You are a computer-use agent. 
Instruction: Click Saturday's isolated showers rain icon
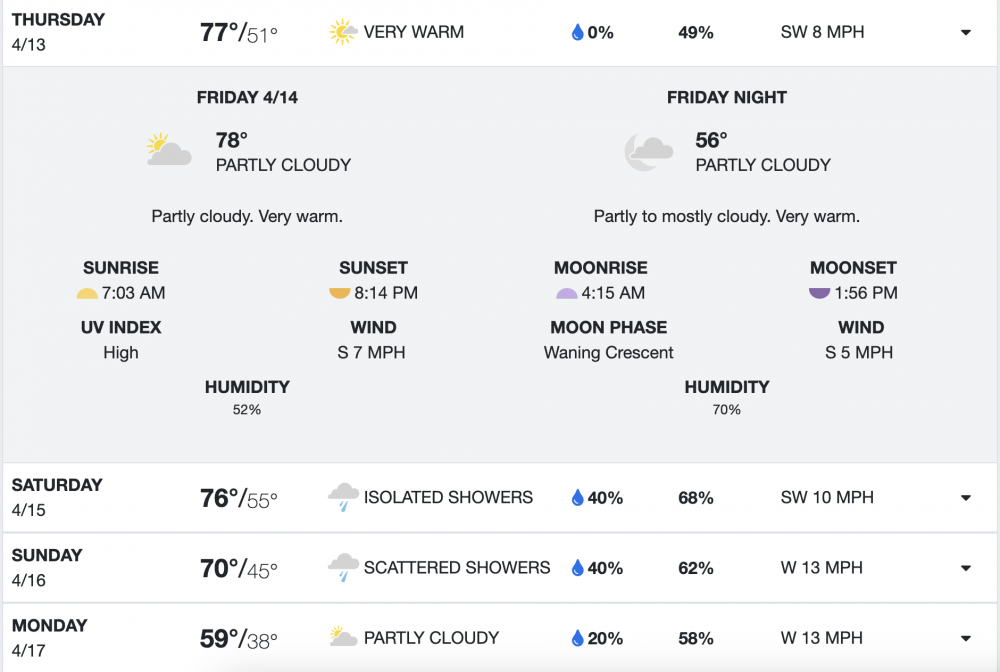click(343, 498)
